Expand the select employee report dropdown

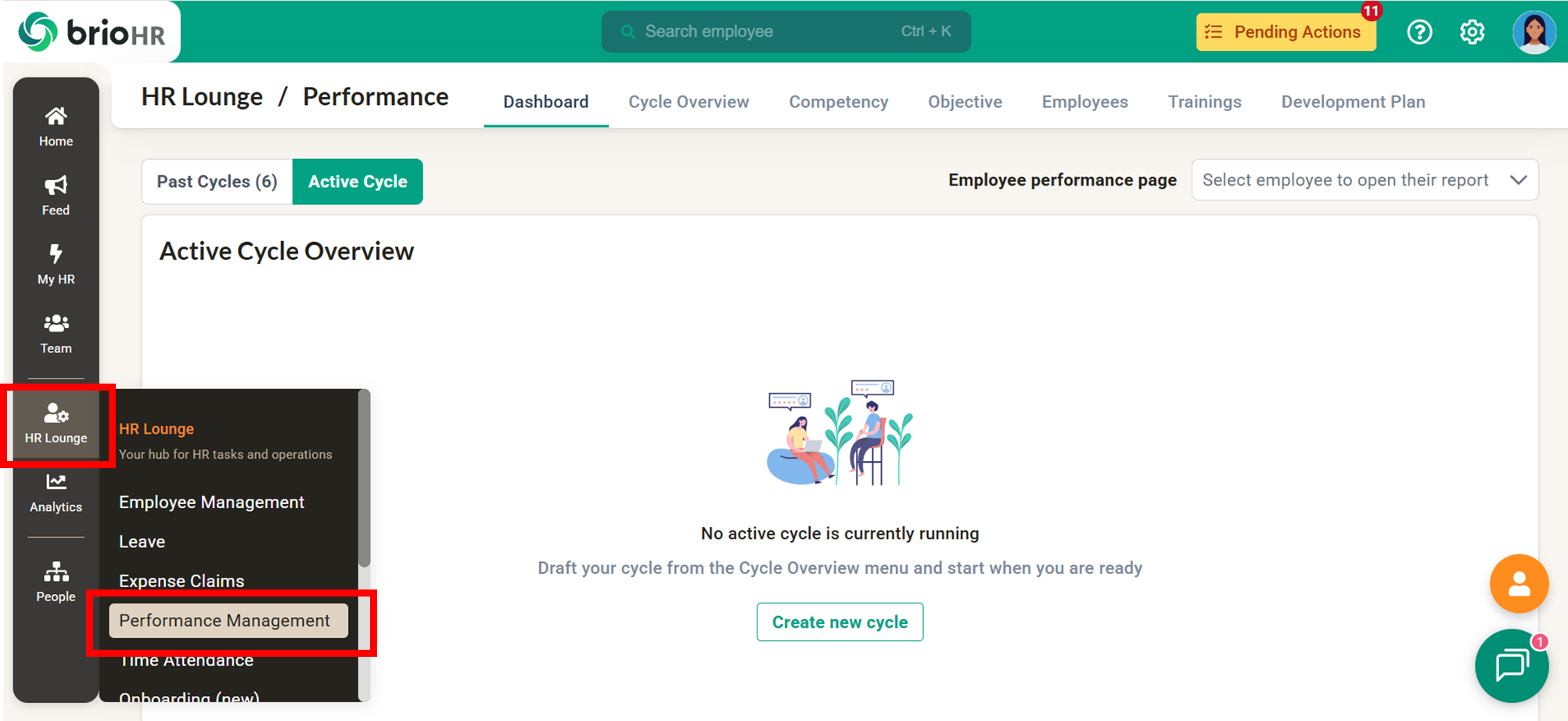tap(1365, 180)
